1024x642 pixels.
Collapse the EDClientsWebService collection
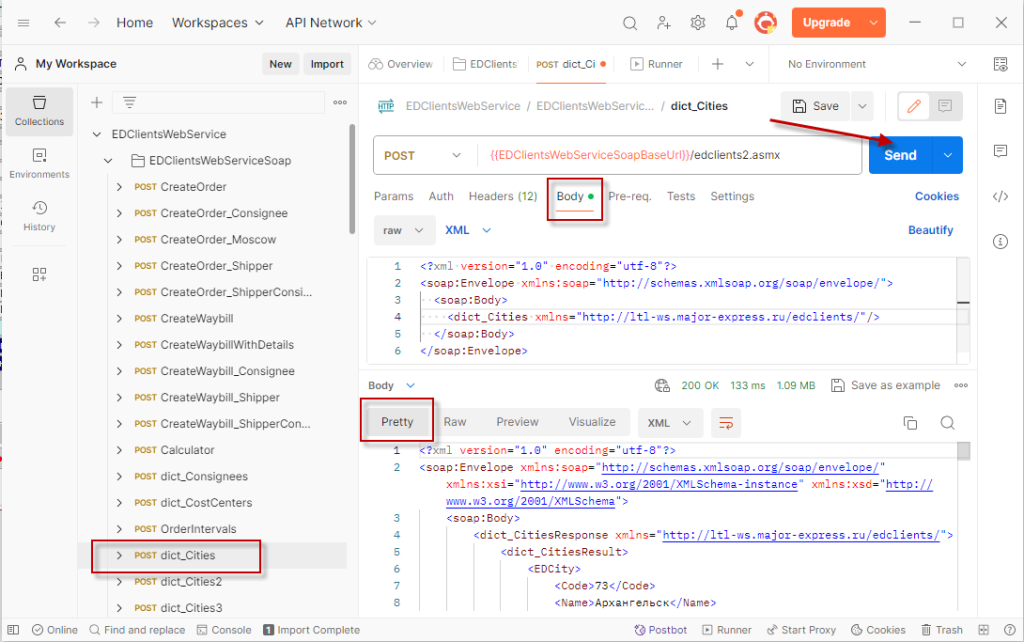pos(97,135)
